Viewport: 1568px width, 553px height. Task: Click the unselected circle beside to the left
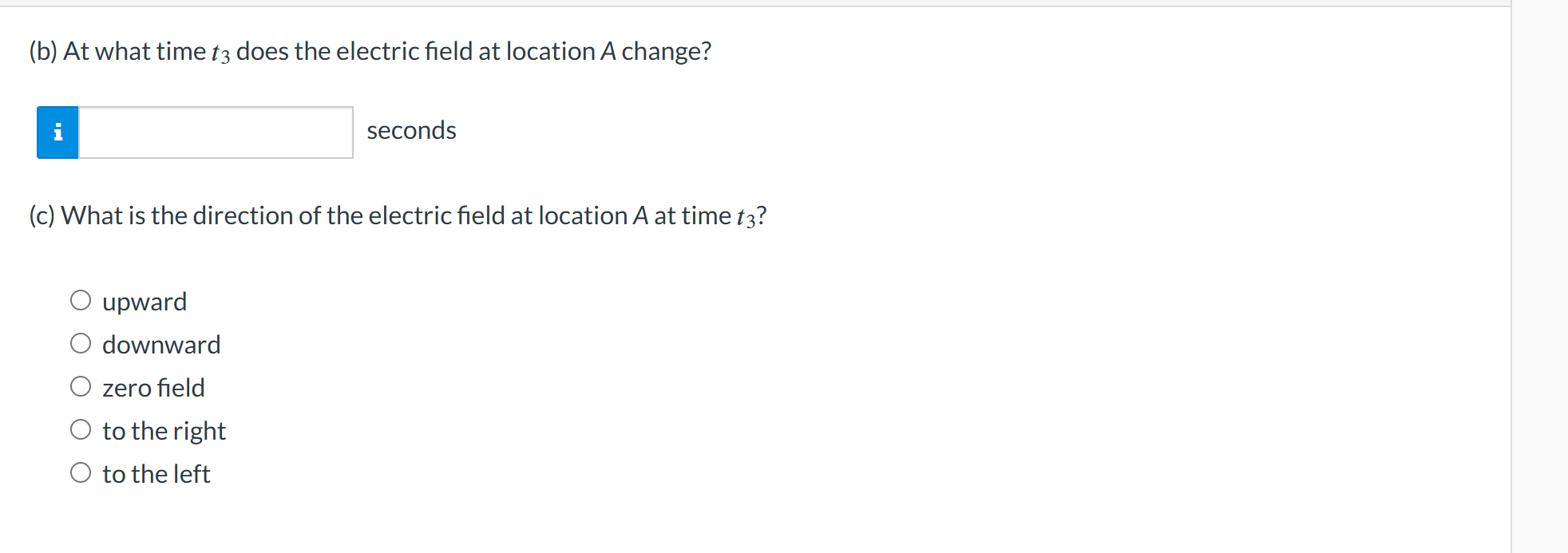tap(81, 472)
